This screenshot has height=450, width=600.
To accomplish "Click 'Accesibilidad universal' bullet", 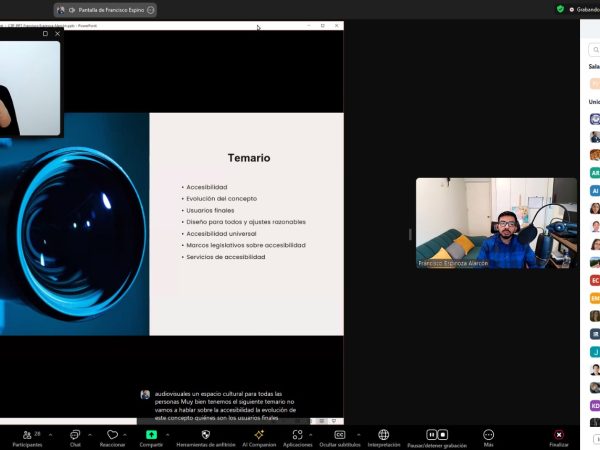I will point(221,233).
